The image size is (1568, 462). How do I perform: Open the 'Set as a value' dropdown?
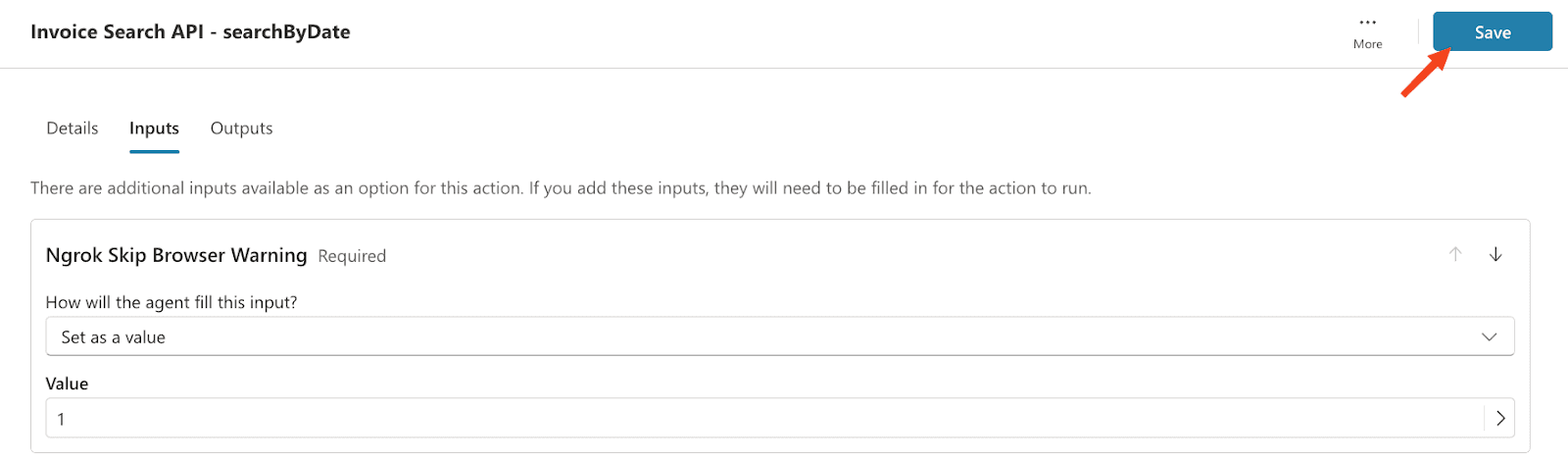764,337
